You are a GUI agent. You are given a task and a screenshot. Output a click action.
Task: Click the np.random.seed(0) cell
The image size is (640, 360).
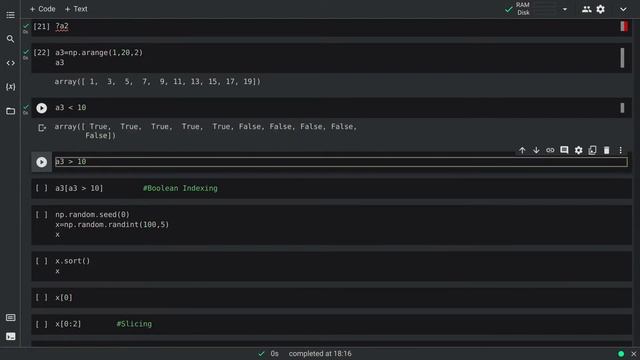click(331, 224)
